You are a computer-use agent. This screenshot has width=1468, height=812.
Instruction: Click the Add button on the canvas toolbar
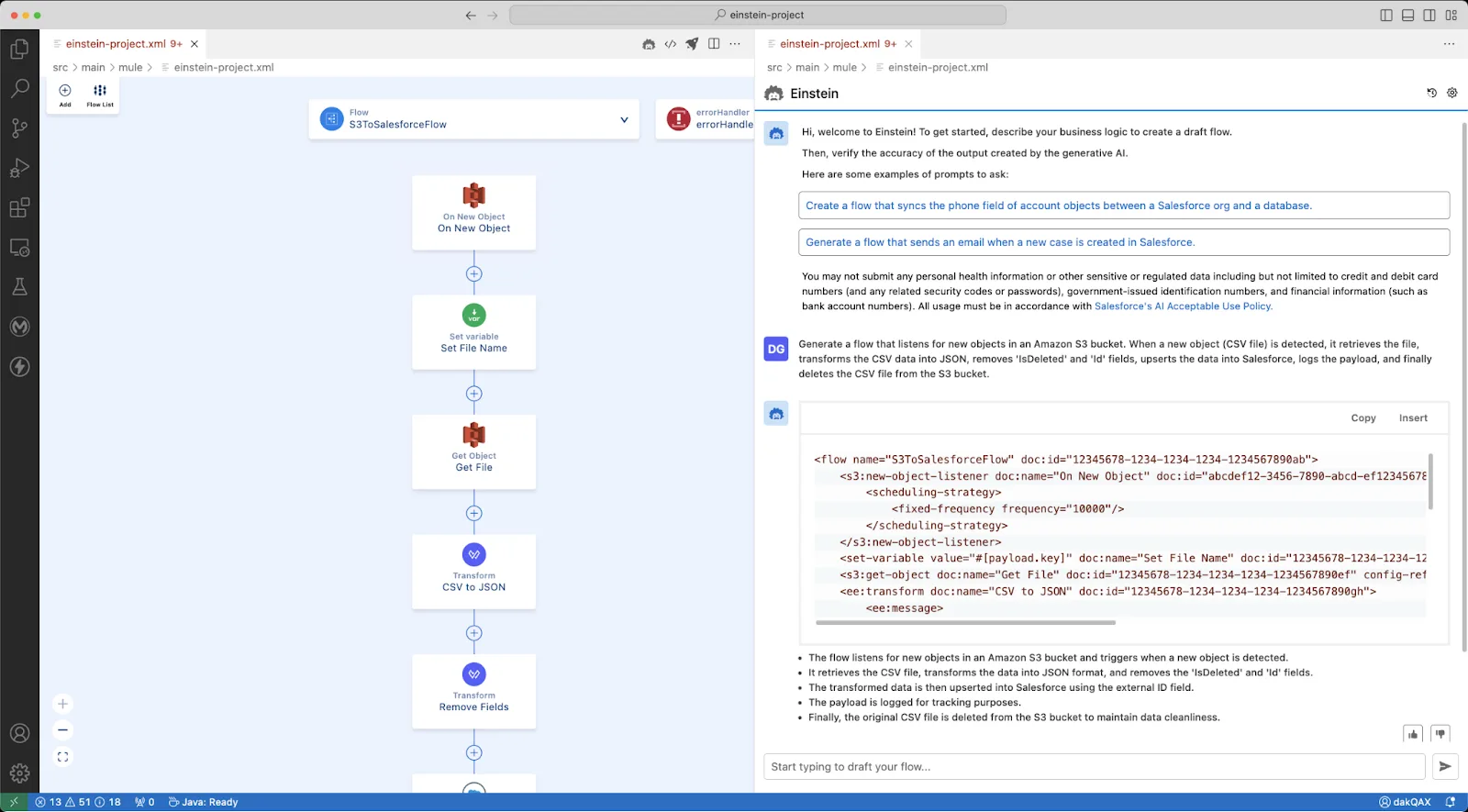click(65, 95)
